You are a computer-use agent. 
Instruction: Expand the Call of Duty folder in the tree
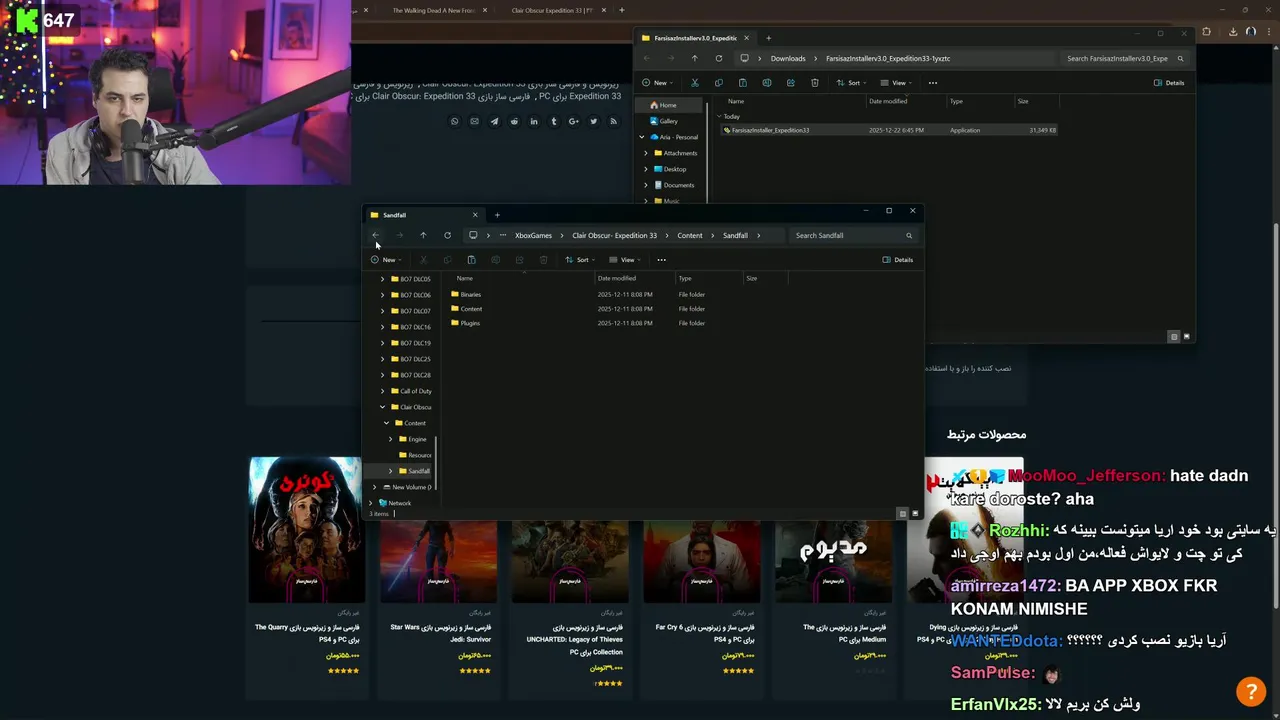(x=382, y=391)
